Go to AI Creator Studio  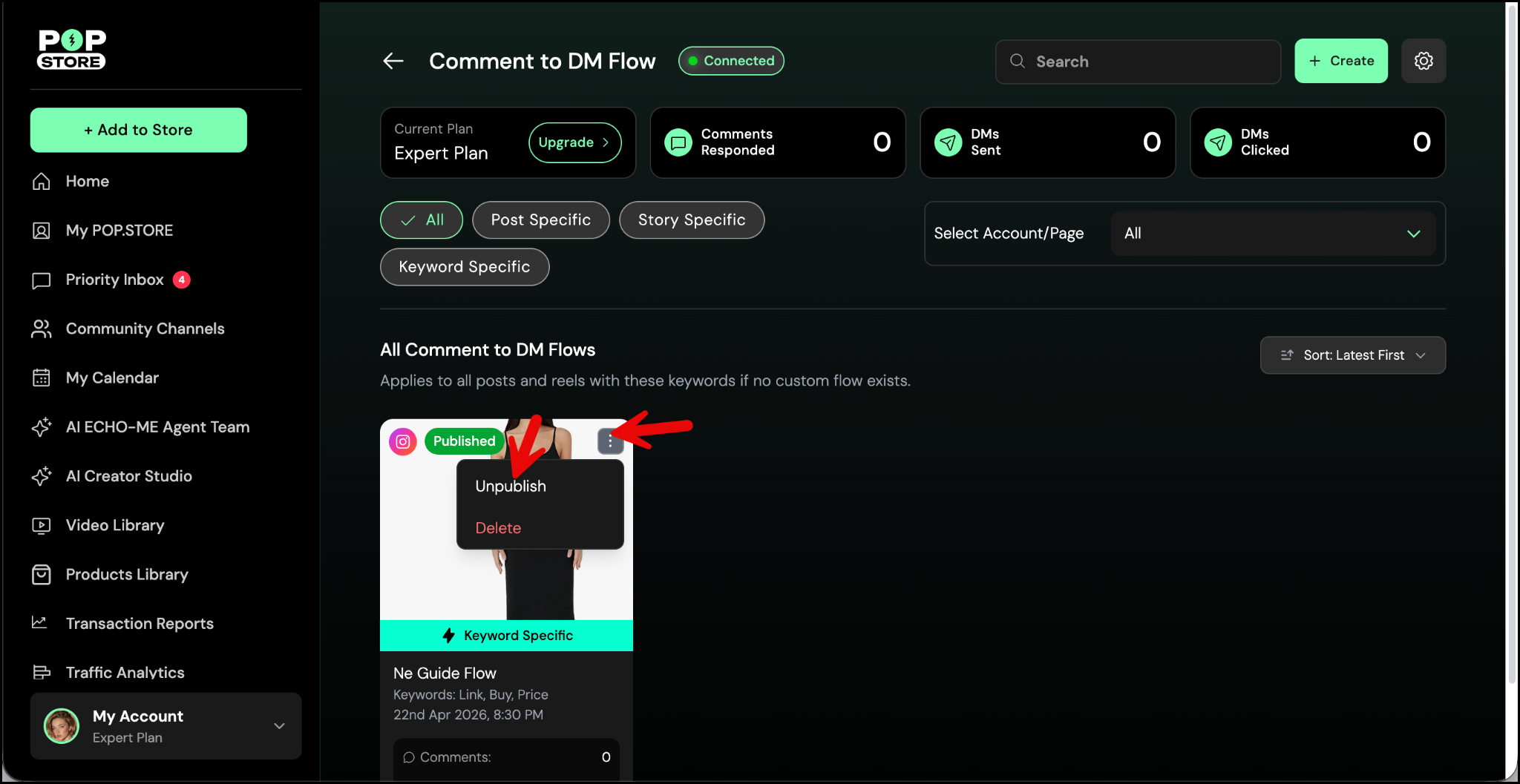coord(128,476)
